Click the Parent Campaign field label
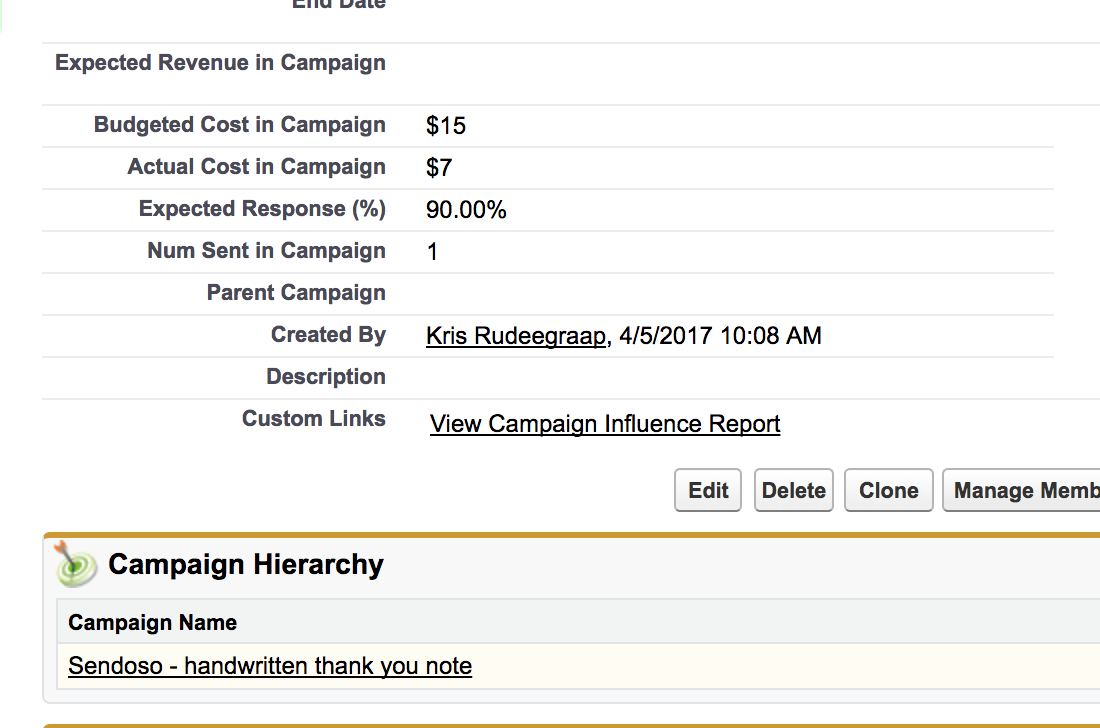The image size is (1100, 728). click(x=296, y=293)
